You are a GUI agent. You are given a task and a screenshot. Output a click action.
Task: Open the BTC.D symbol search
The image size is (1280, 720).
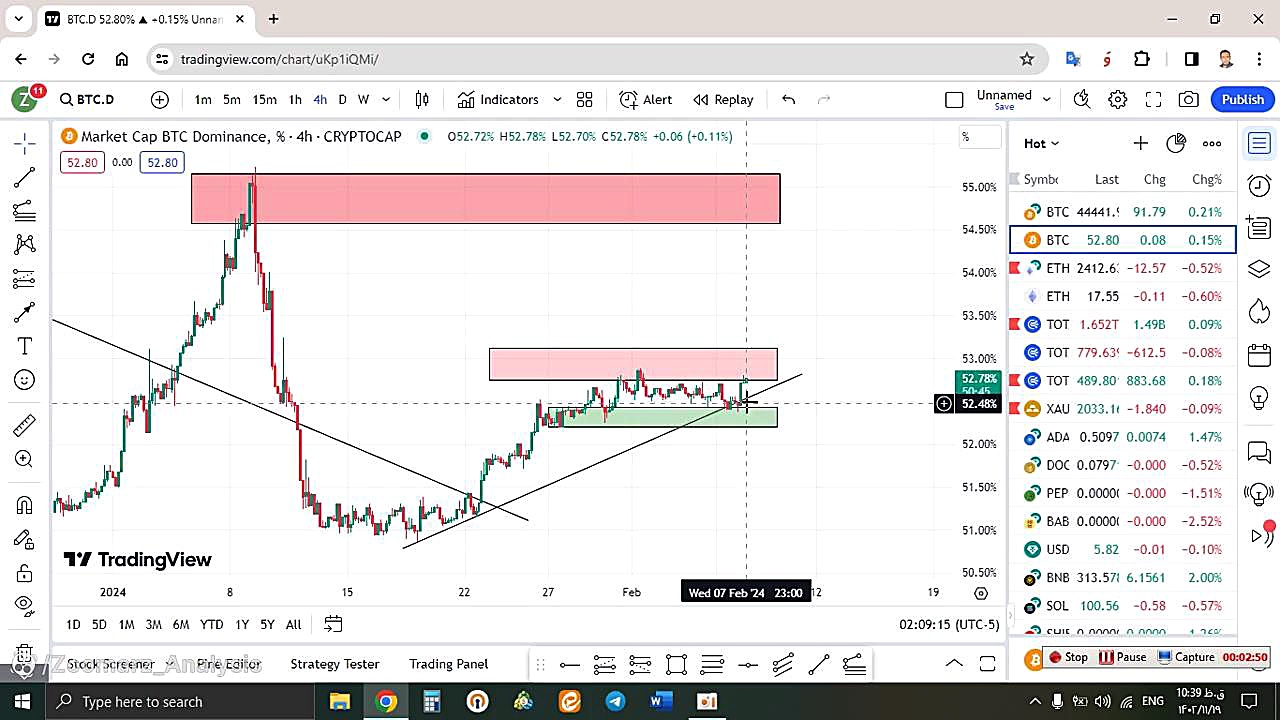tap(87, 99)
